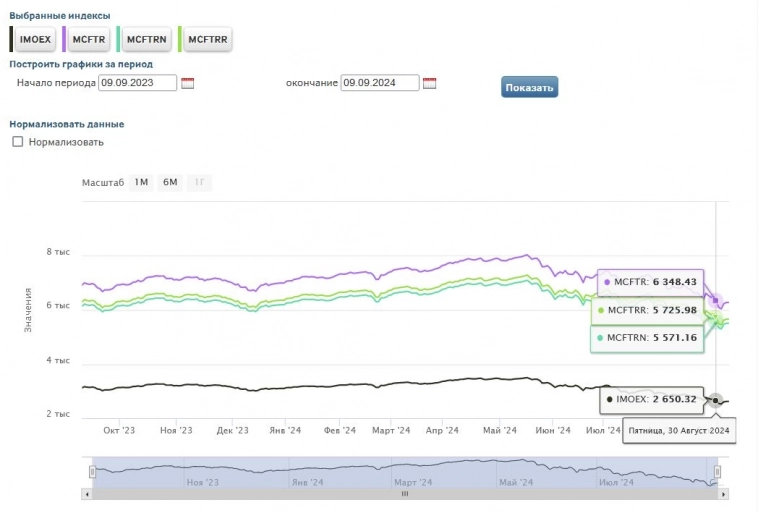Open the start date calendar picker
This screenshot has height=513, width=758.
click(x=187, y=83)
